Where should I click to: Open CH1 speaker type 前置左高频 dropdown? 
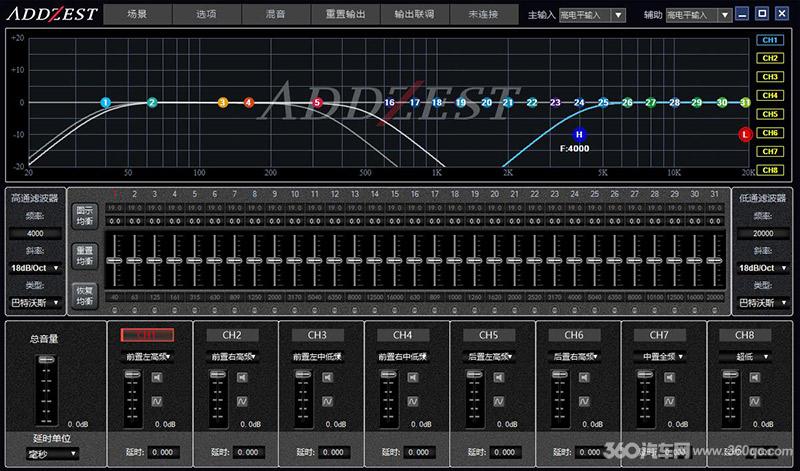click(148, 357)
